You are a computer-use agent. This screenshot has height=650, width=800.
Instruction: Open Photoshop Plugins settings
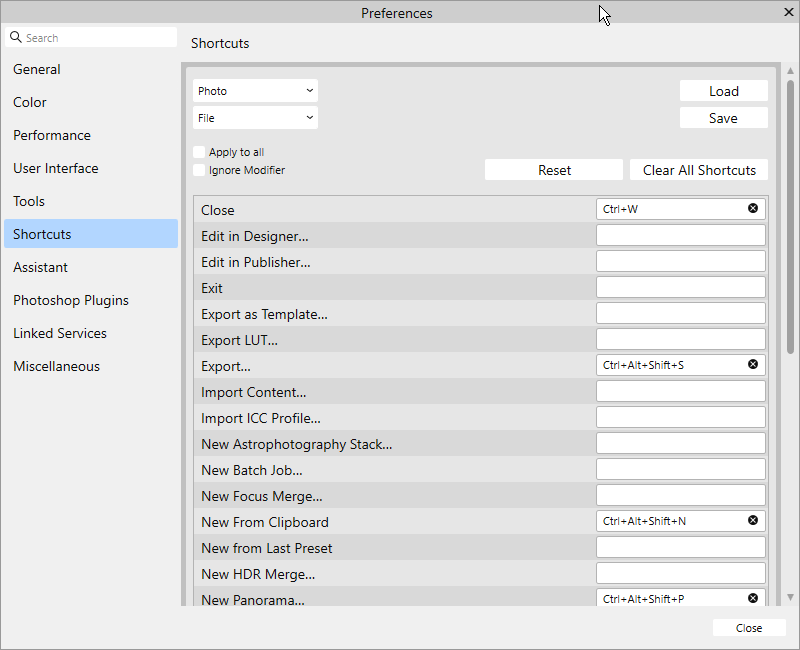pos(71,300)
